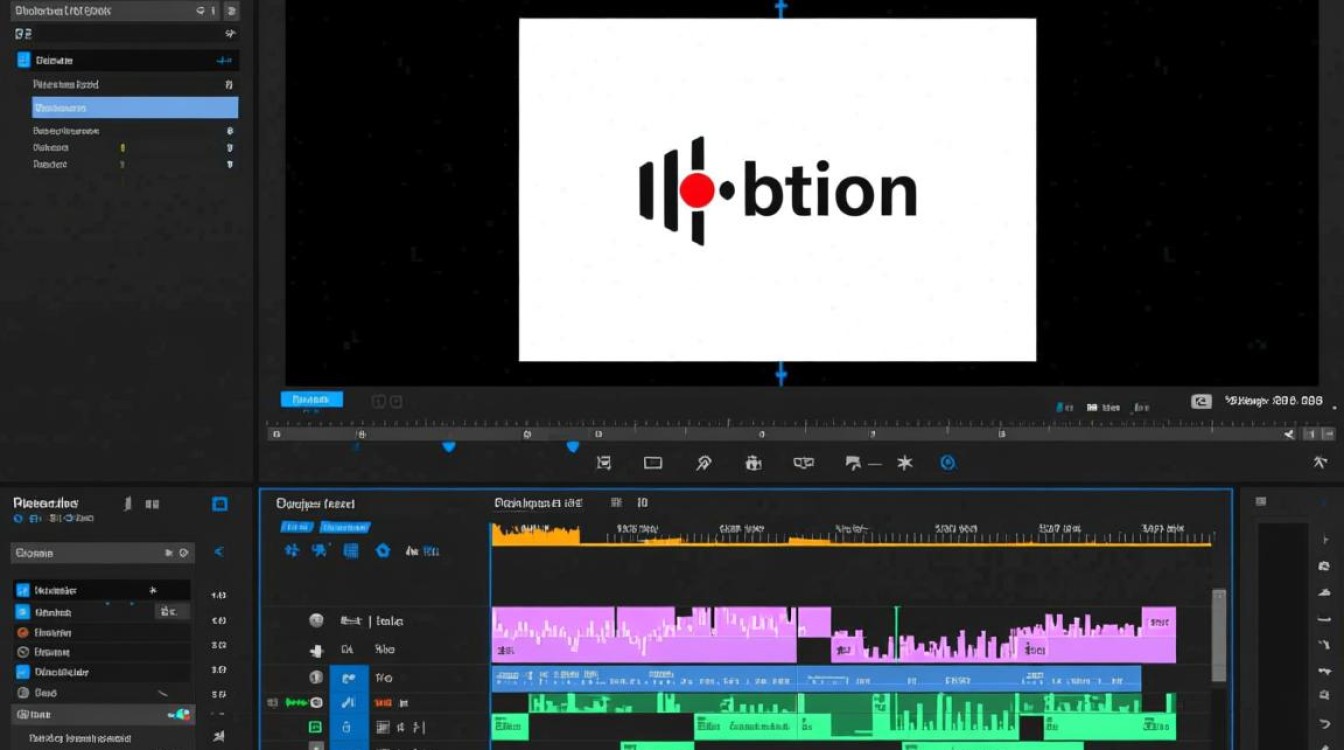Click the rectangle frame icon in preview toolbar

click(x=653, y=463)
